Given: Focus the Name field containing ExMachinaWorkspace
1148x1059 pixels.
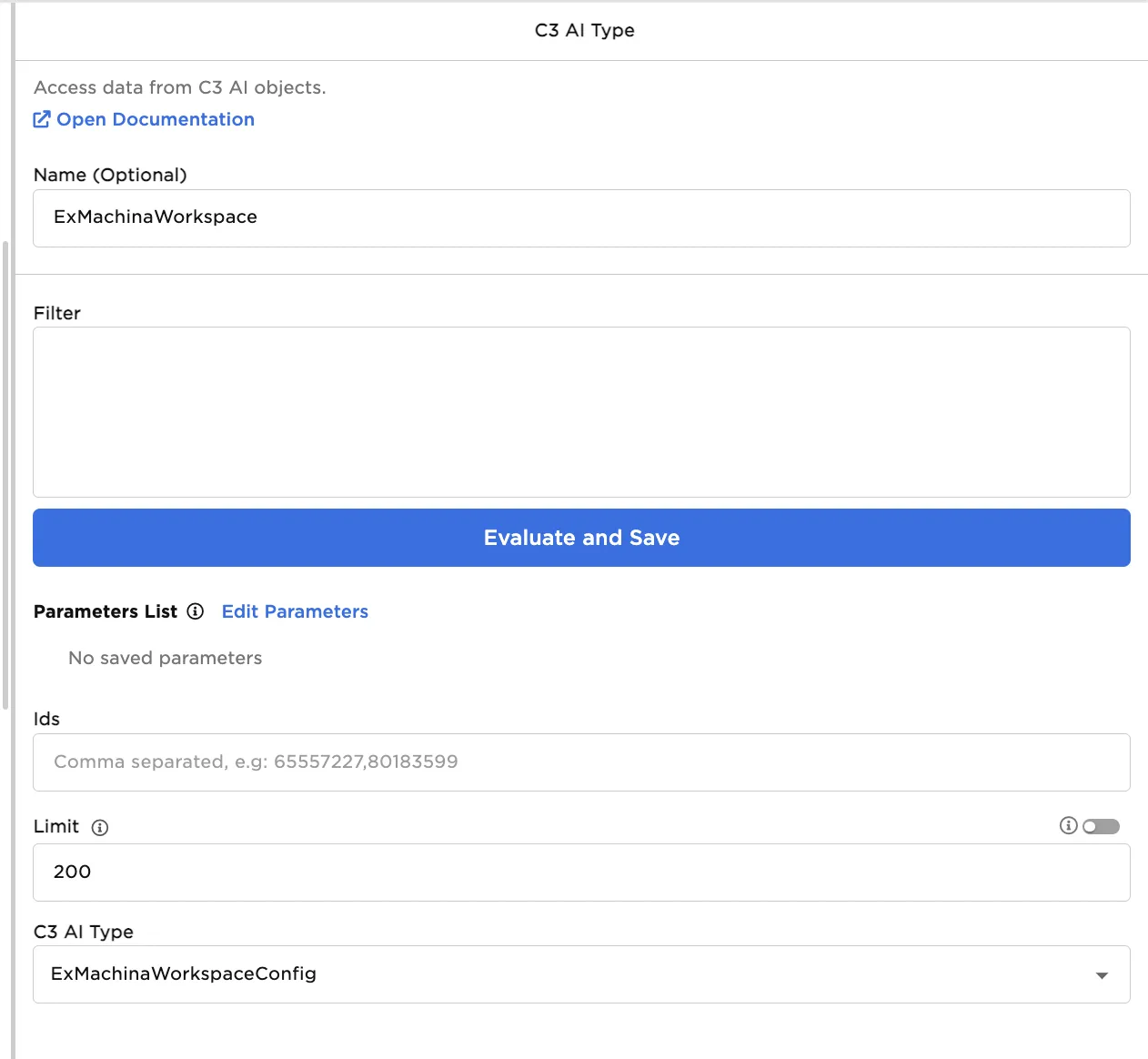Looking at the screenshot, I should coord(580,218).
